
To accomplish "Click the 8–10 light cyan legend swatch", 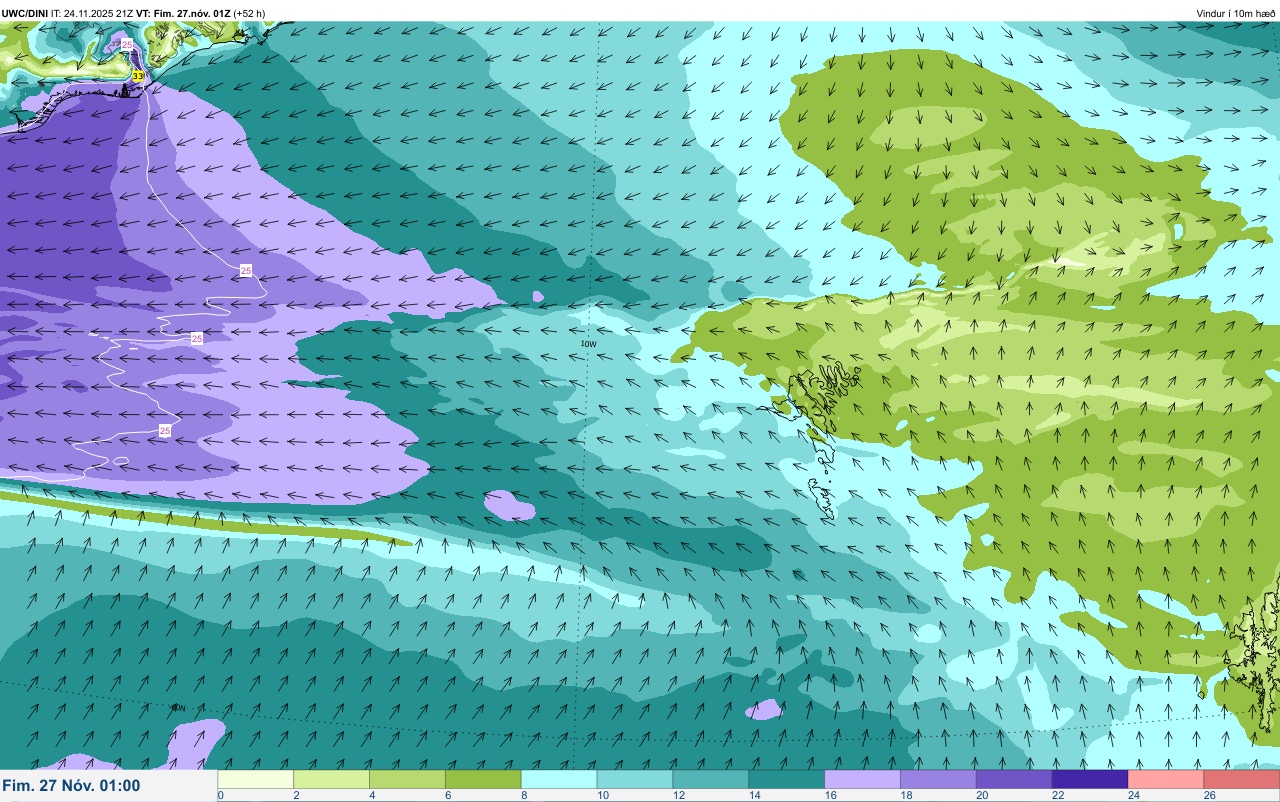I will tap(559, 779).
